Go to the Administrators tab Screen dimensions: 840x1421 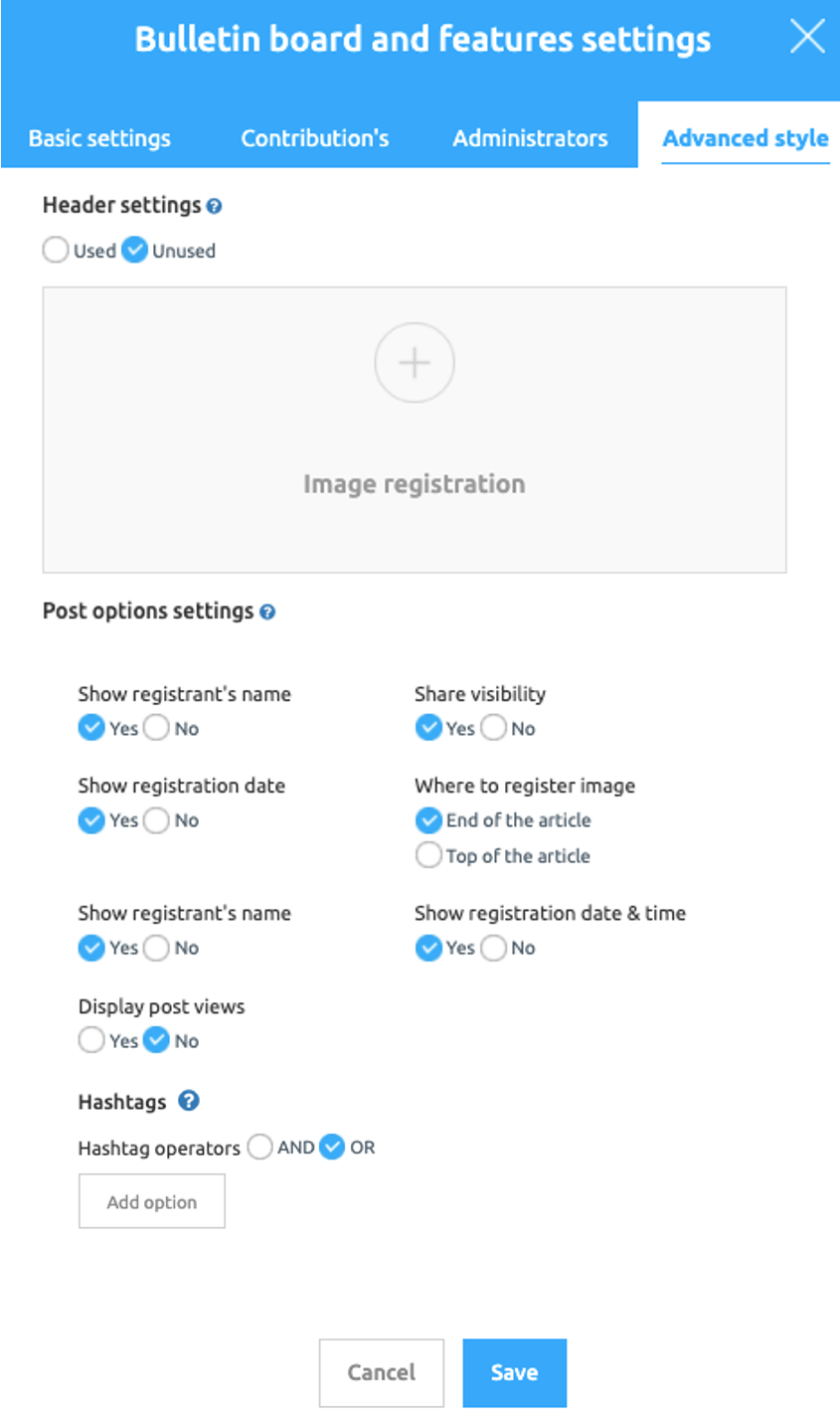tap(530, 138)
